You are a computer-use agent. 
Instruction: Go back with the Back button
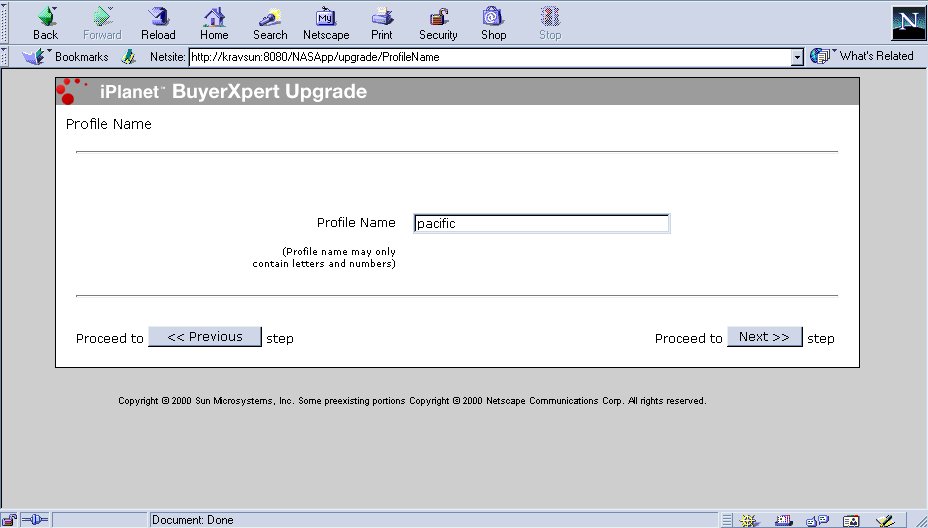tap(46, 24)
